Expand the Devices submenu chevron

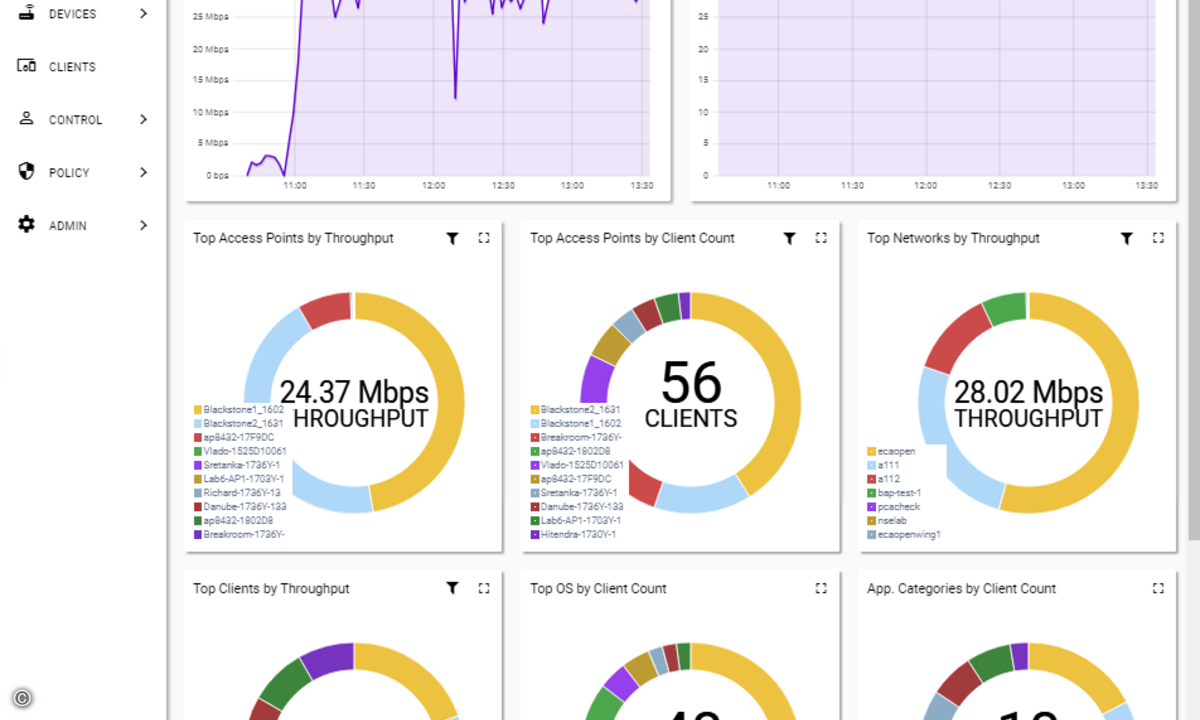(143, 14)
